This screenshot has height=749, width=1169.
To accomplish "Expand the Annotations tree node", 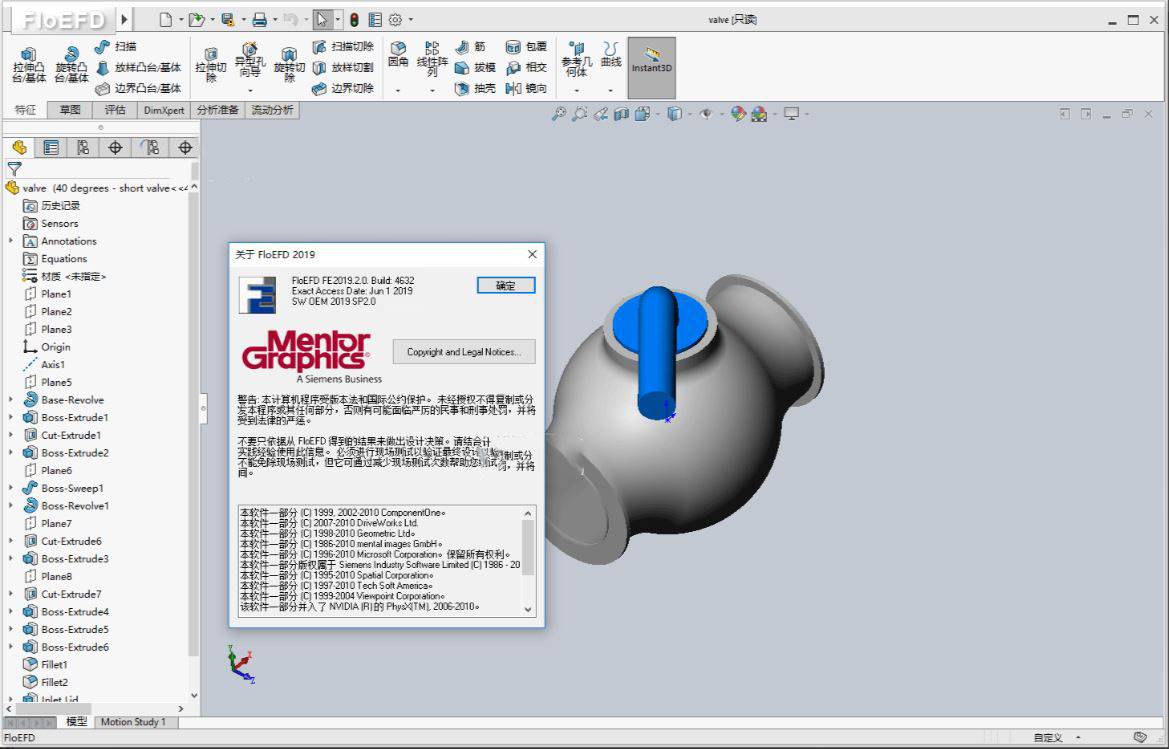I will pyautogui.click(x=10, y=241).
